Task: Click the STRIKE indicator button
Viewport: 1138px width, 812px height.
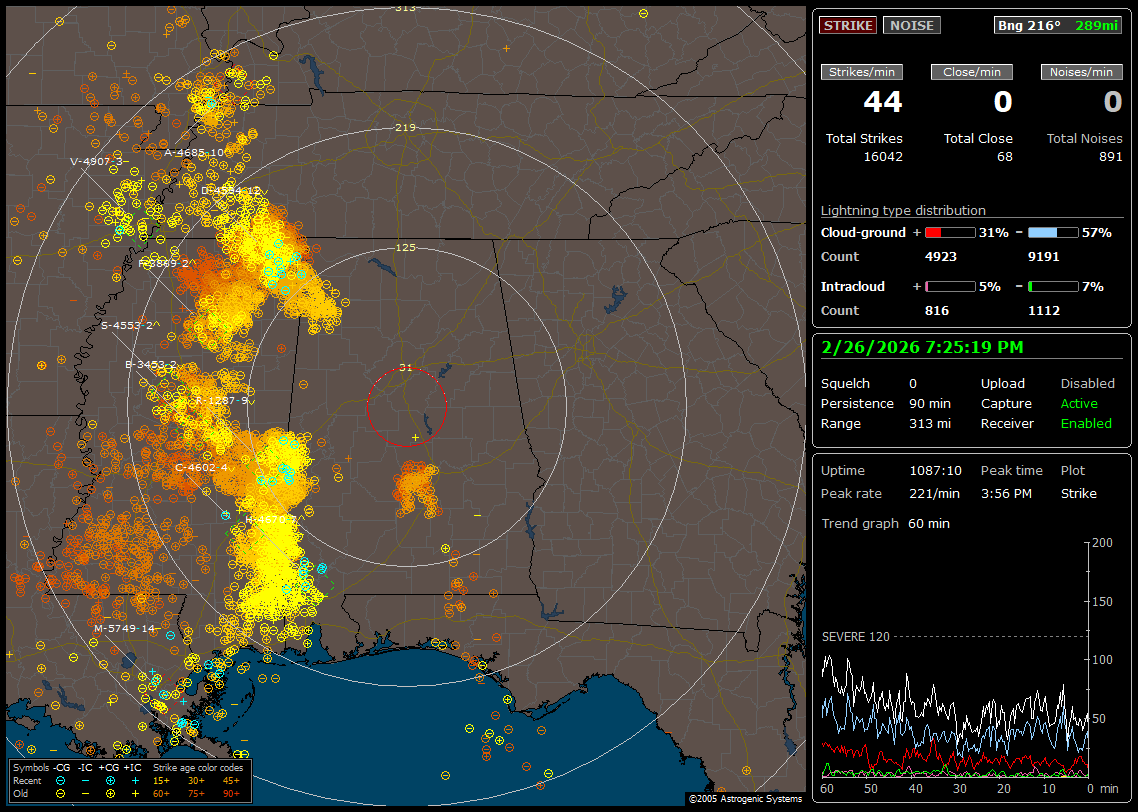Action: (848, 25)
